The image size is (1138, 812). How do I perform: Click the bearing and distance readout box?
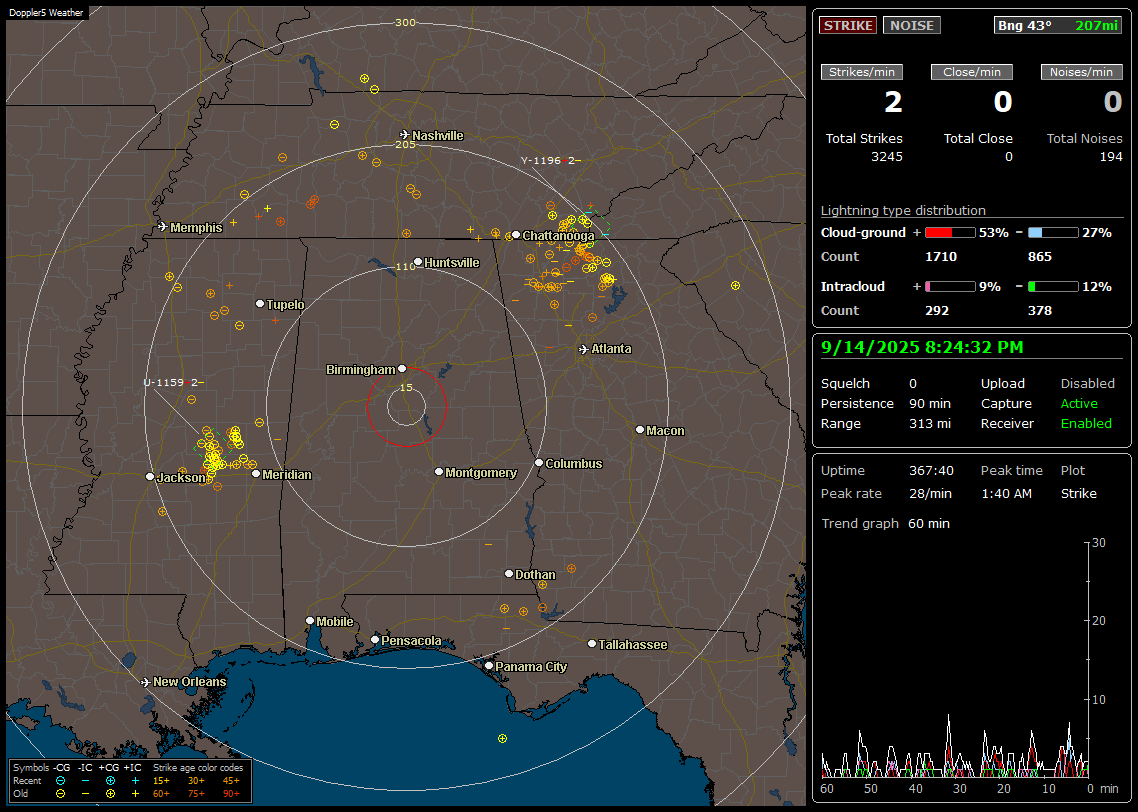(1058, 25)
